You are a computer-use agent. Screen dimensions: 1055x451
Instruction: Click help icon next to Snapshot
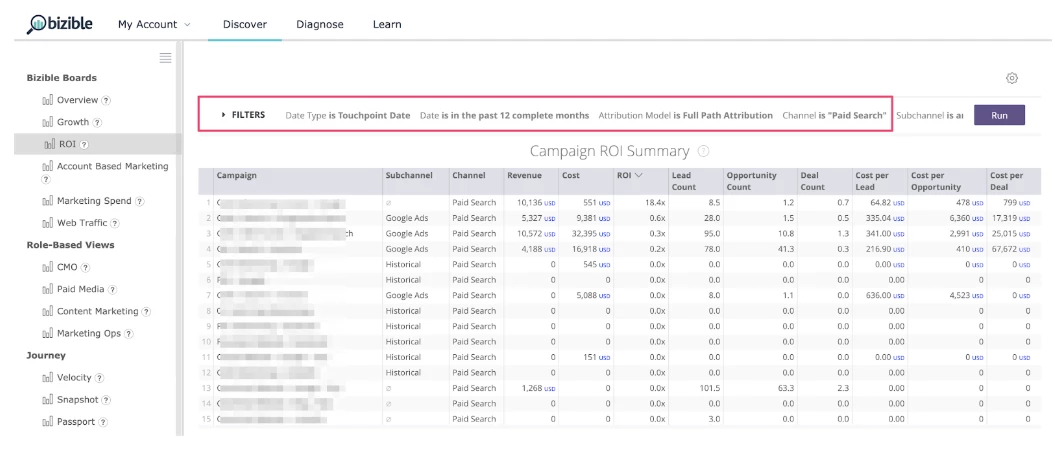click(106, 401)
